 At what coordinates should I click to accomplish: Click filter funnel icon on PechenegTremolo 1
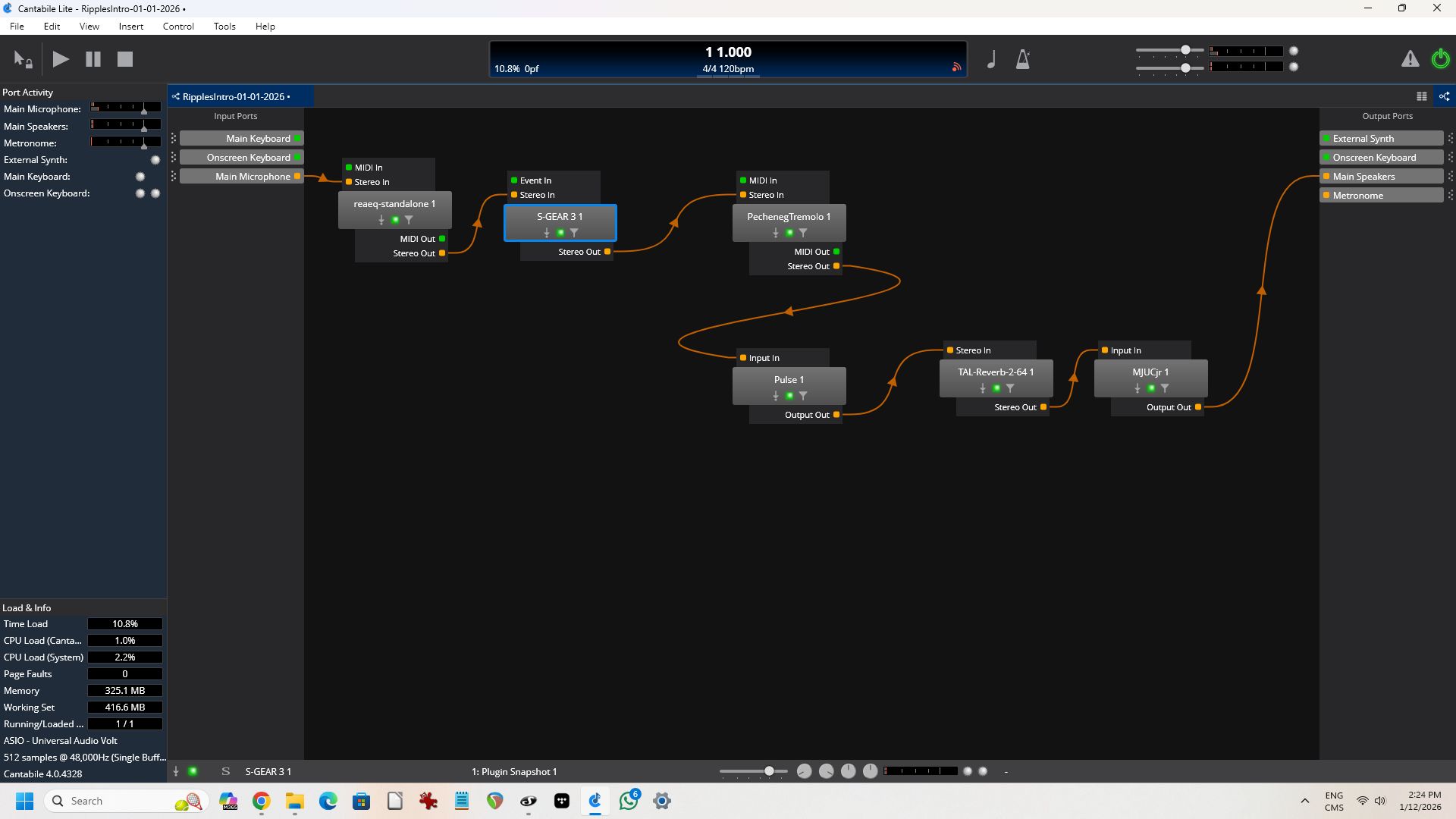click(x=803, y=233)
